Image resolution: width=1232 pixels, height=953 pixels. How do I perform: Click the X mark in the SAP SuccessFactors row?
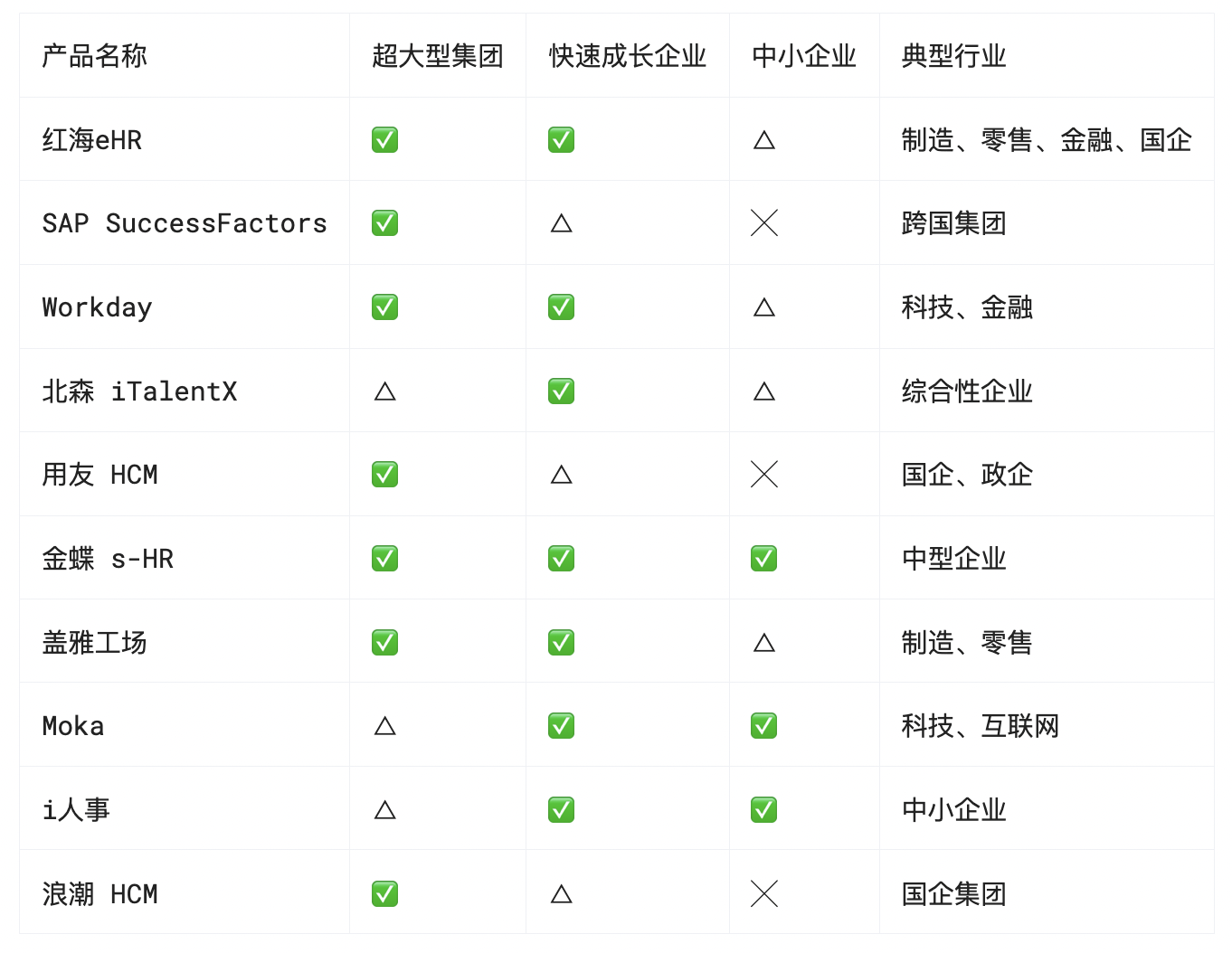tap(764, 223)
